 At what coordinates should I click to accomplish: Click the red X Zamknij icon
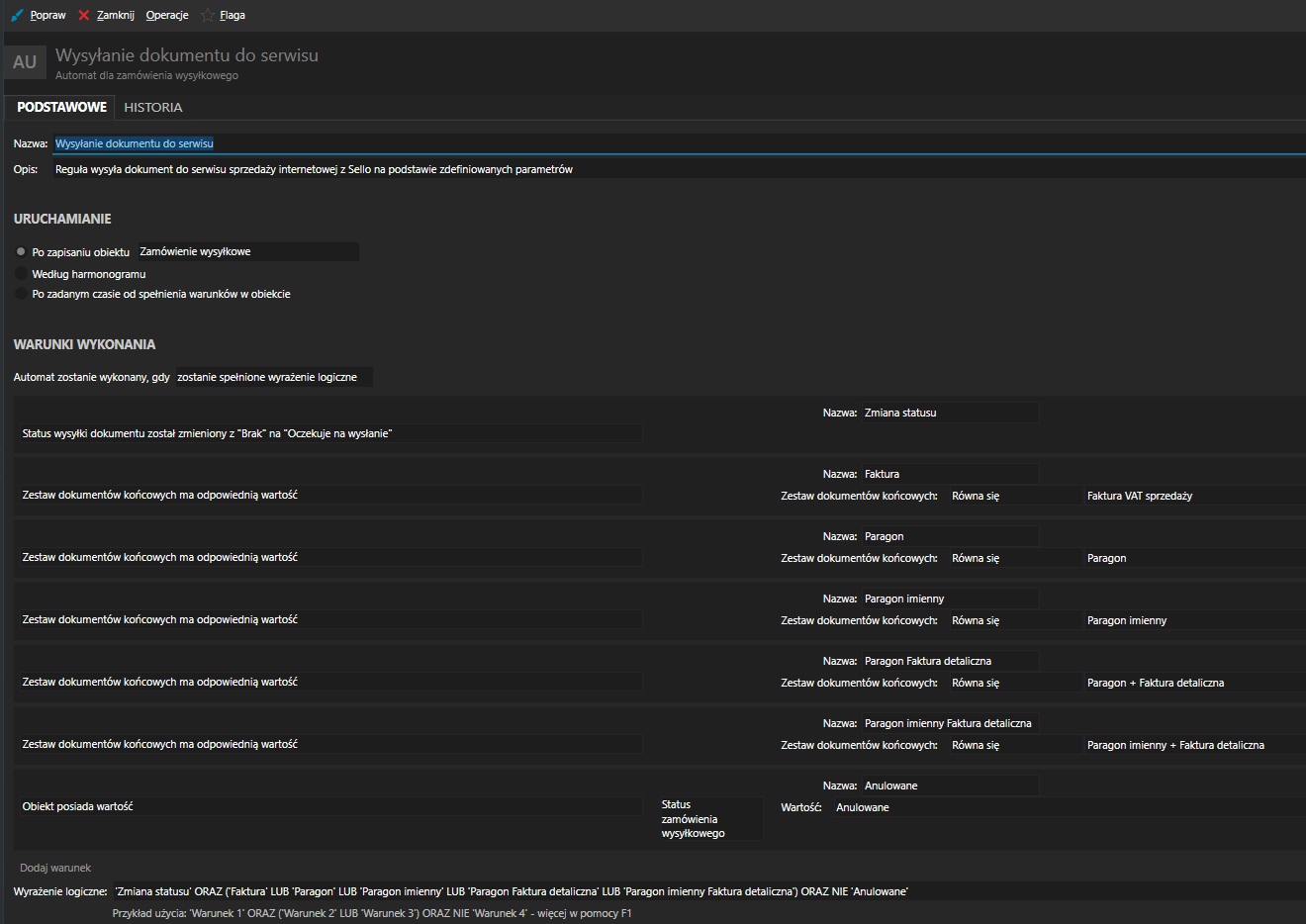coord(84,15)
